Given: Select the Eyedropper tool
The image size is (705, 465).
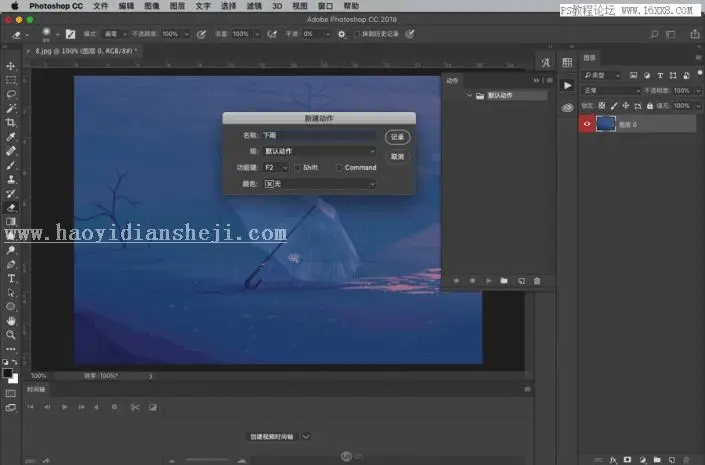Looking at the screenshot, I should (x=11, y=137).
